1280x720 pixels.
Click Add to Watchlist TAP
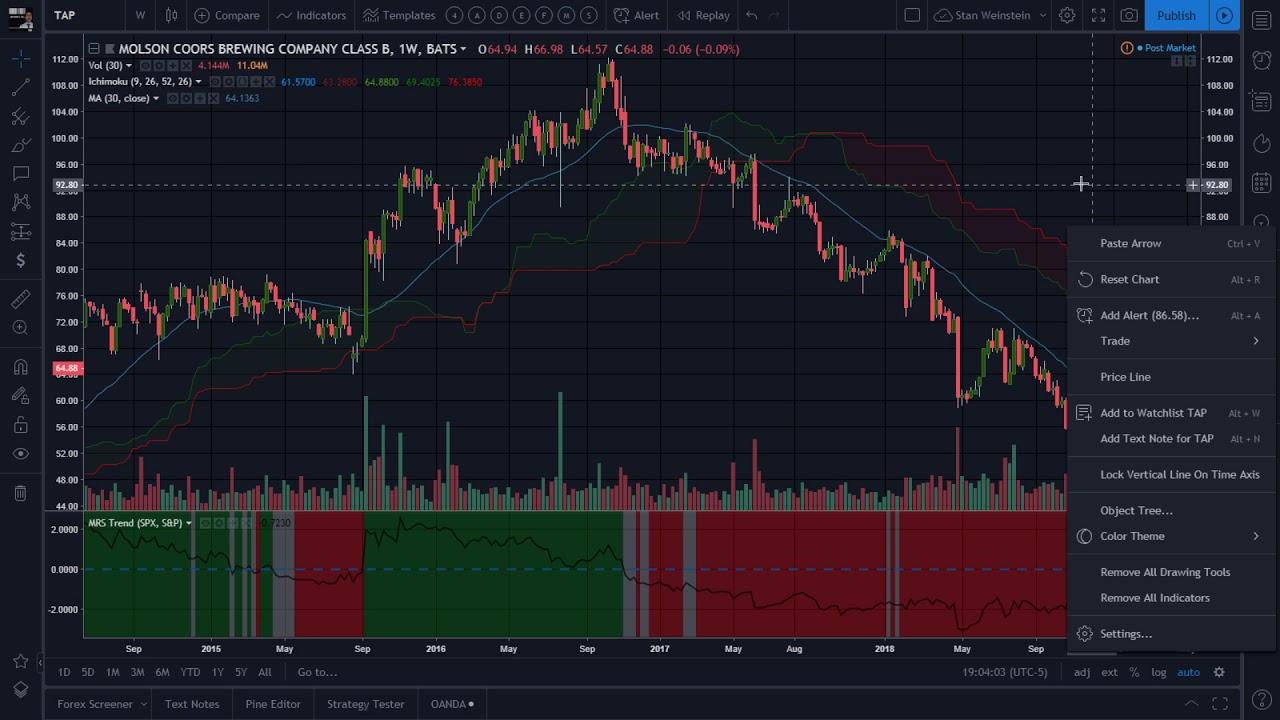click(x=1171, y=413)
